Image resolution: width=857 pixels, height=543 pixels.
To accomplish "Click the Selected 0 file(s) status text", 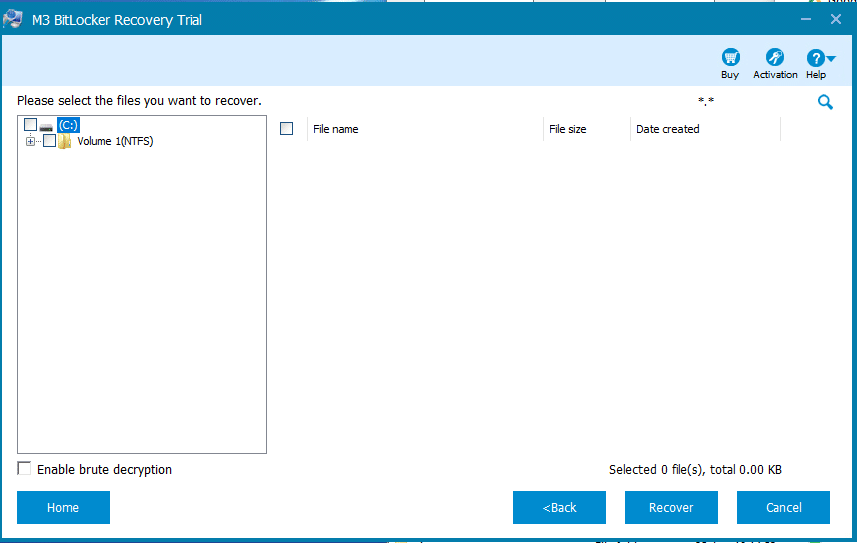I will 695,470.
